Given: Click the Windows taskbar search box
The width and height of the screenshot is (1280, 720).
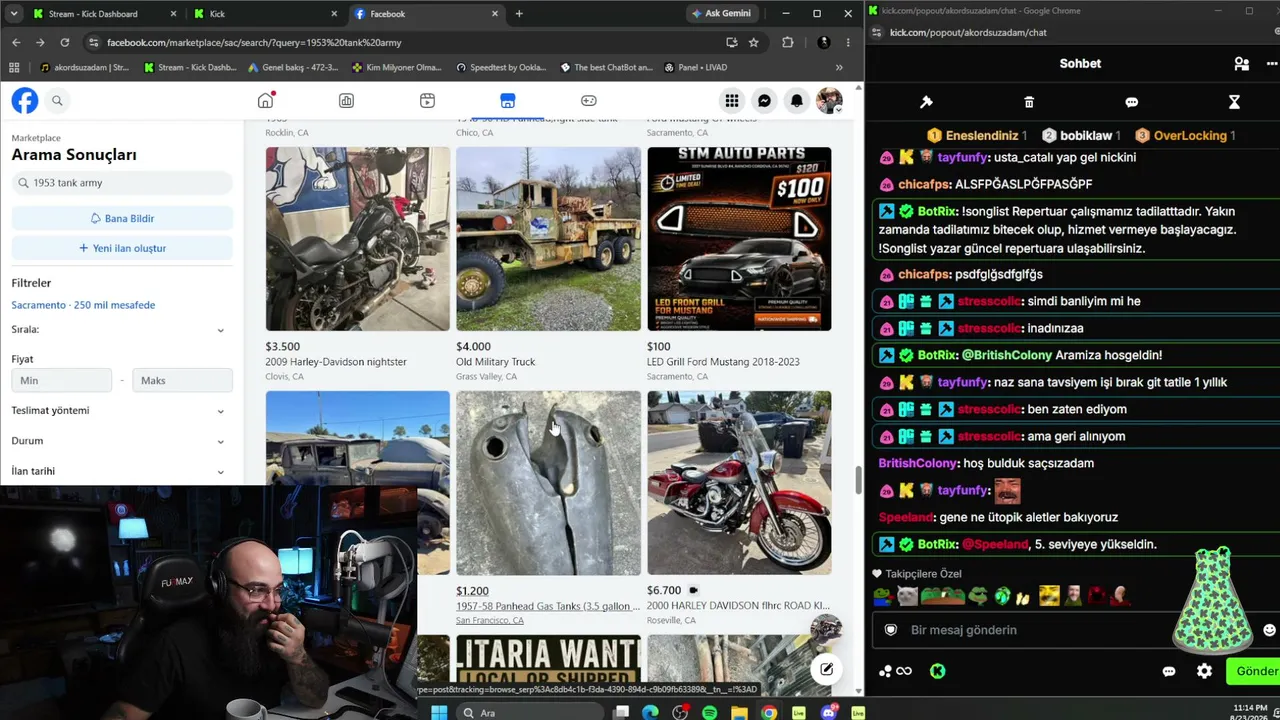Looking at the screenshot, I should point(530,713).
